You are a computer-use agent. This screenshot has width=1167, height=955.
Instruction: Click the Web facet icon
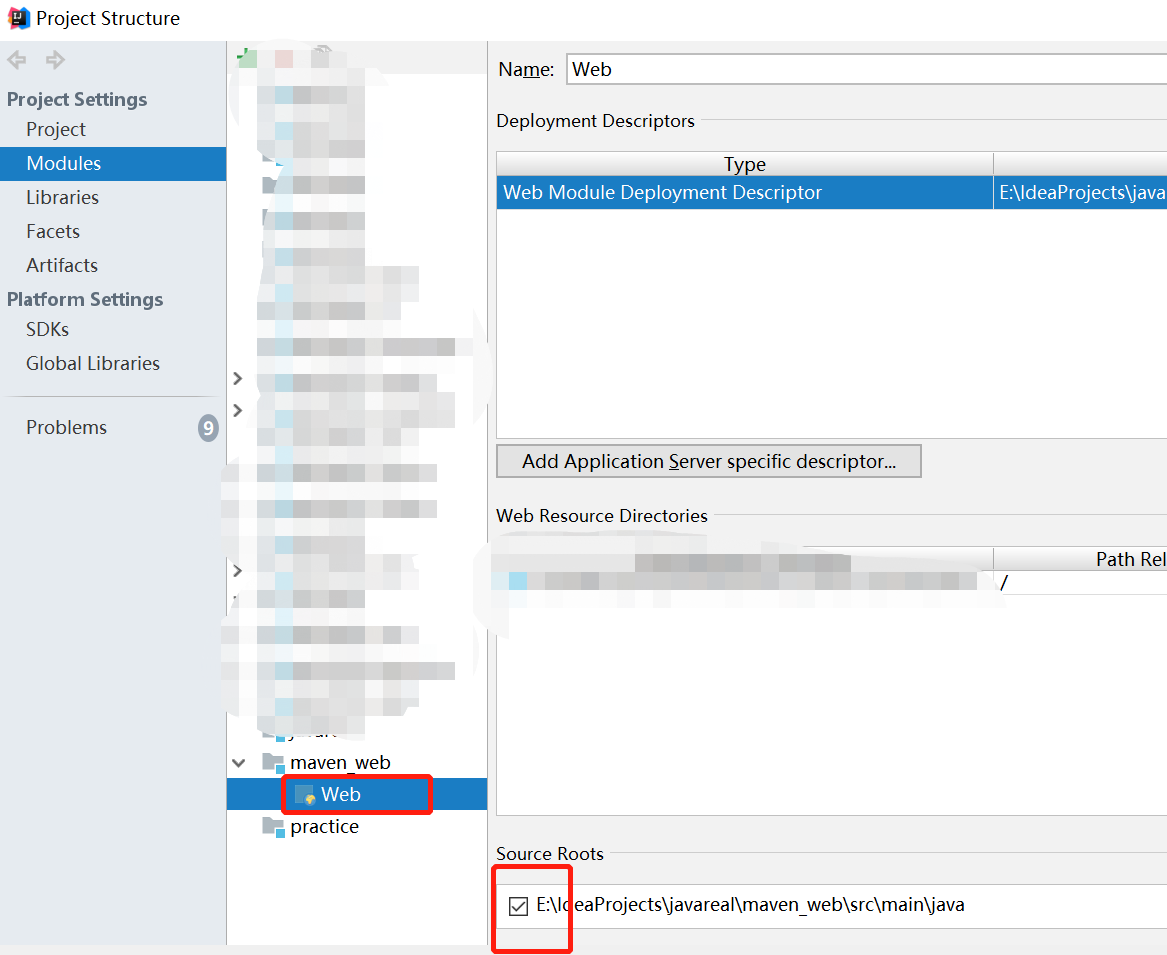[305, 795]
